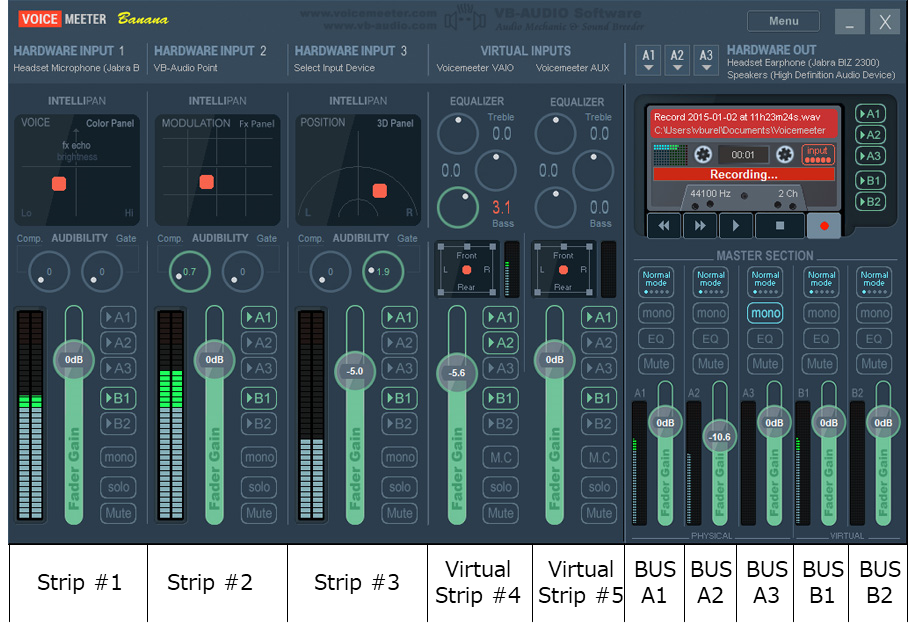Click Hardware Input 1 compressor knob
This screenshot has height=631, width=919.
[49, 272]
